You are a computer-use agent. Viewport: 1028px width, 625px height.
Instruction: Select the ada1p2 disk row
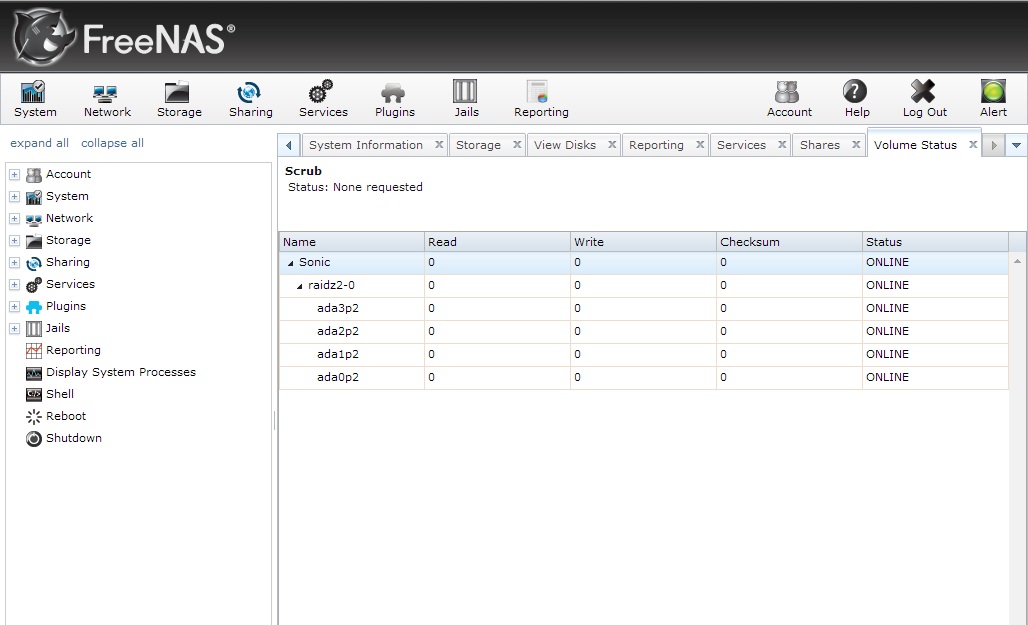644,355
